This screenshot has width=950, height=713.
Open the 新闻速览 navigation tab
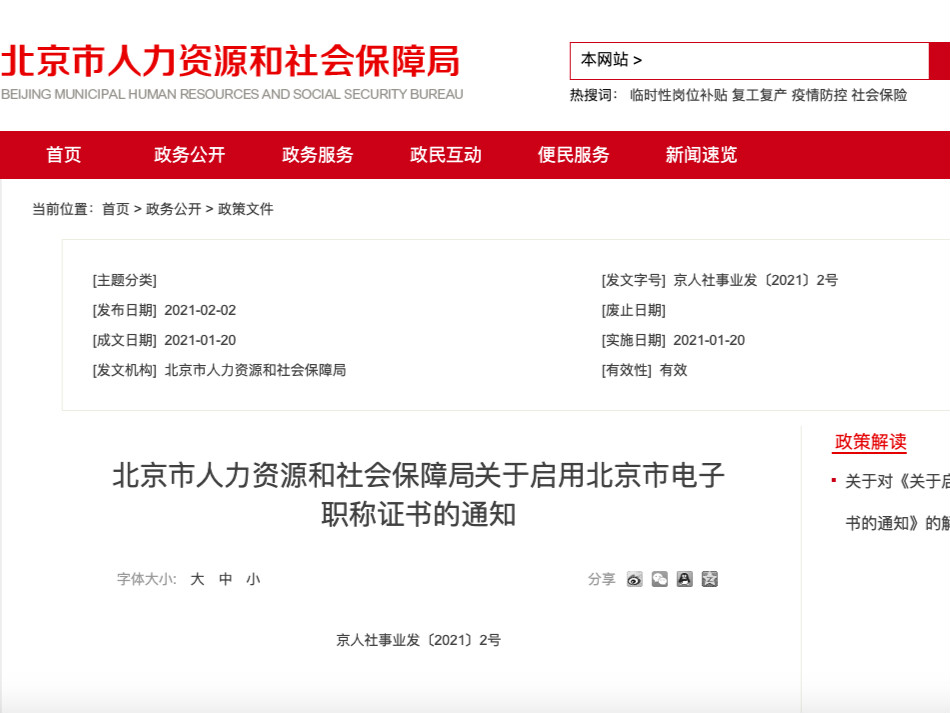click(x=701, y=155)
